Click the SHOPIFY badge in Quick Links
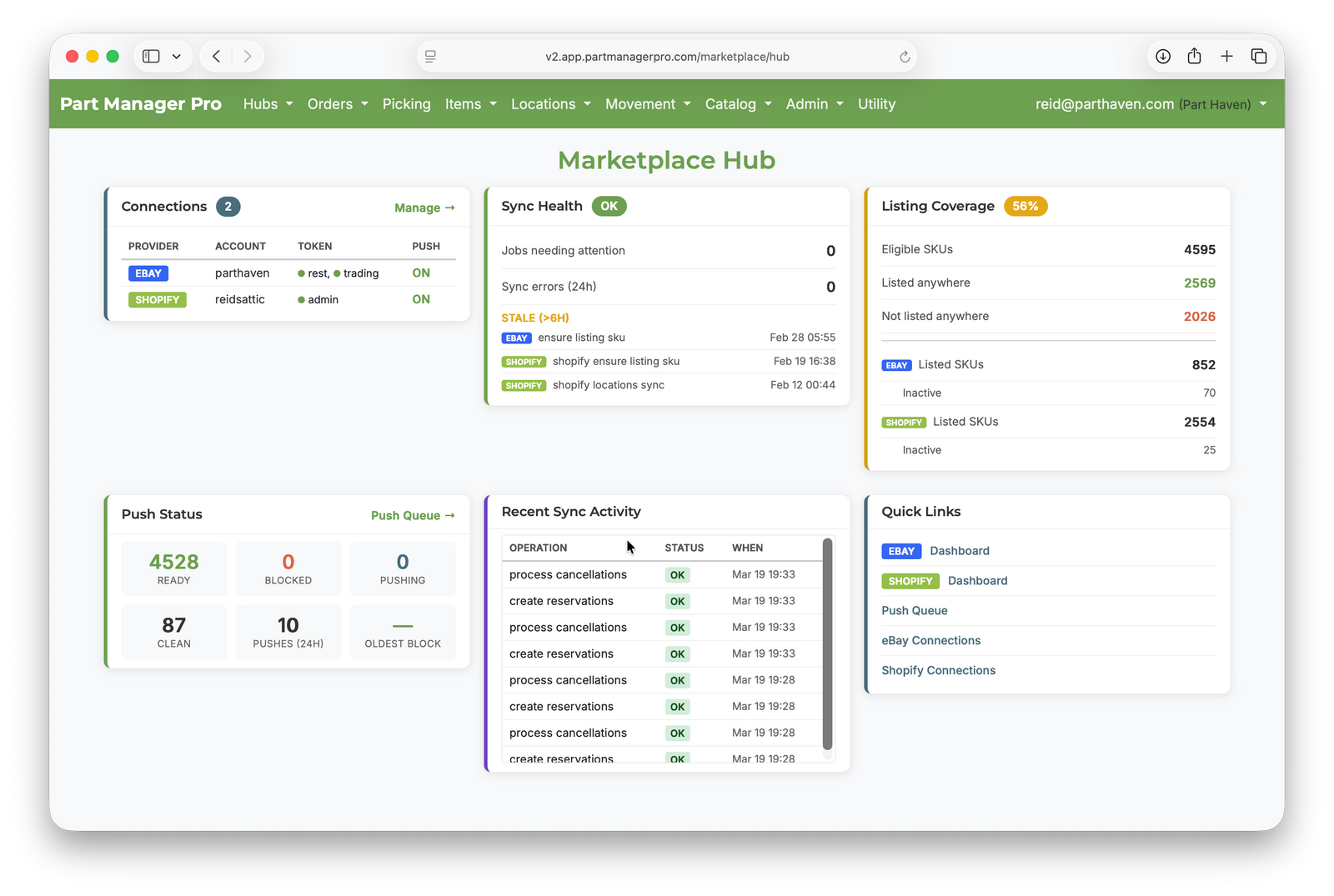The image size is (1334, 896). [910, 581]
